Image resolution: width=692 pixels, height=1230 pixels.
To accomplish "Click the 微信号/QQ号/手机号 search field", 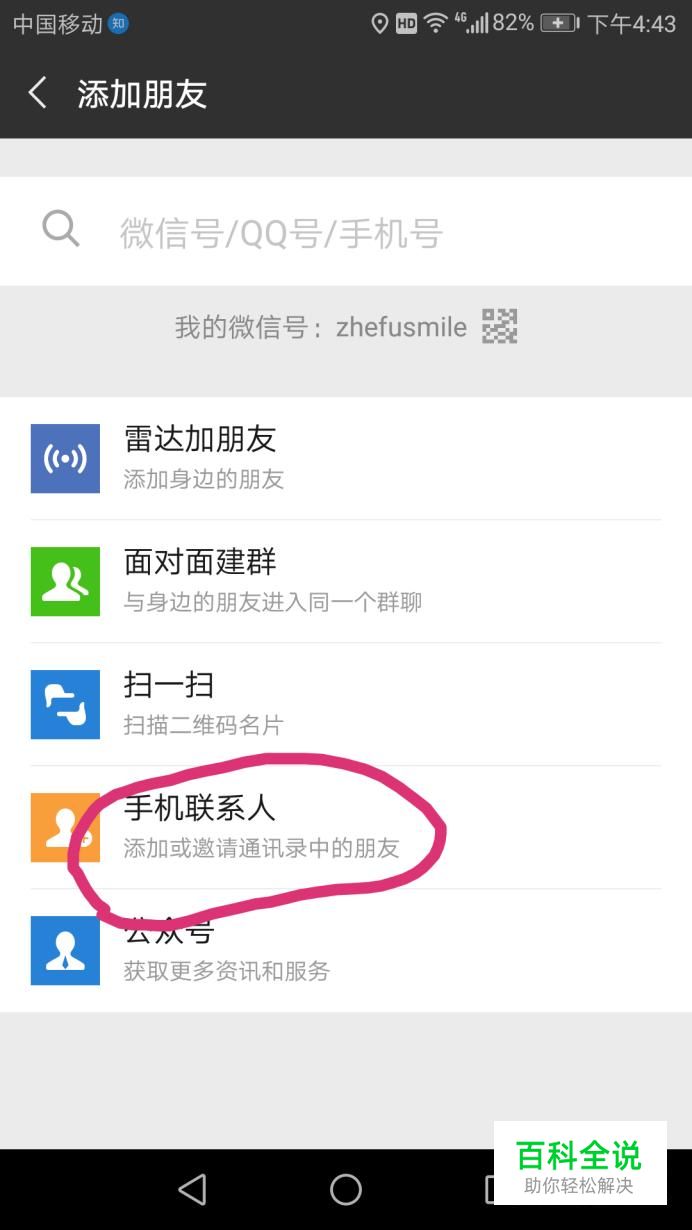I will click(346, 232).
